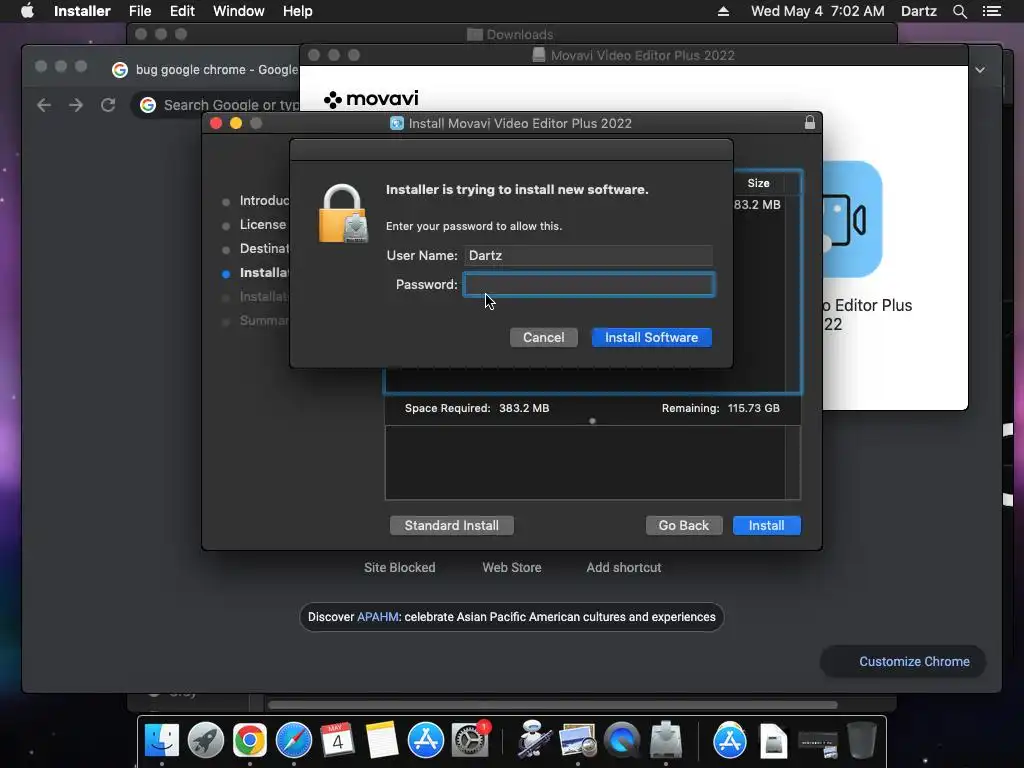Screen dimensions: 1024x768
Task: Open the File menu
Action: pyautogui.click(x=140, y=11)
